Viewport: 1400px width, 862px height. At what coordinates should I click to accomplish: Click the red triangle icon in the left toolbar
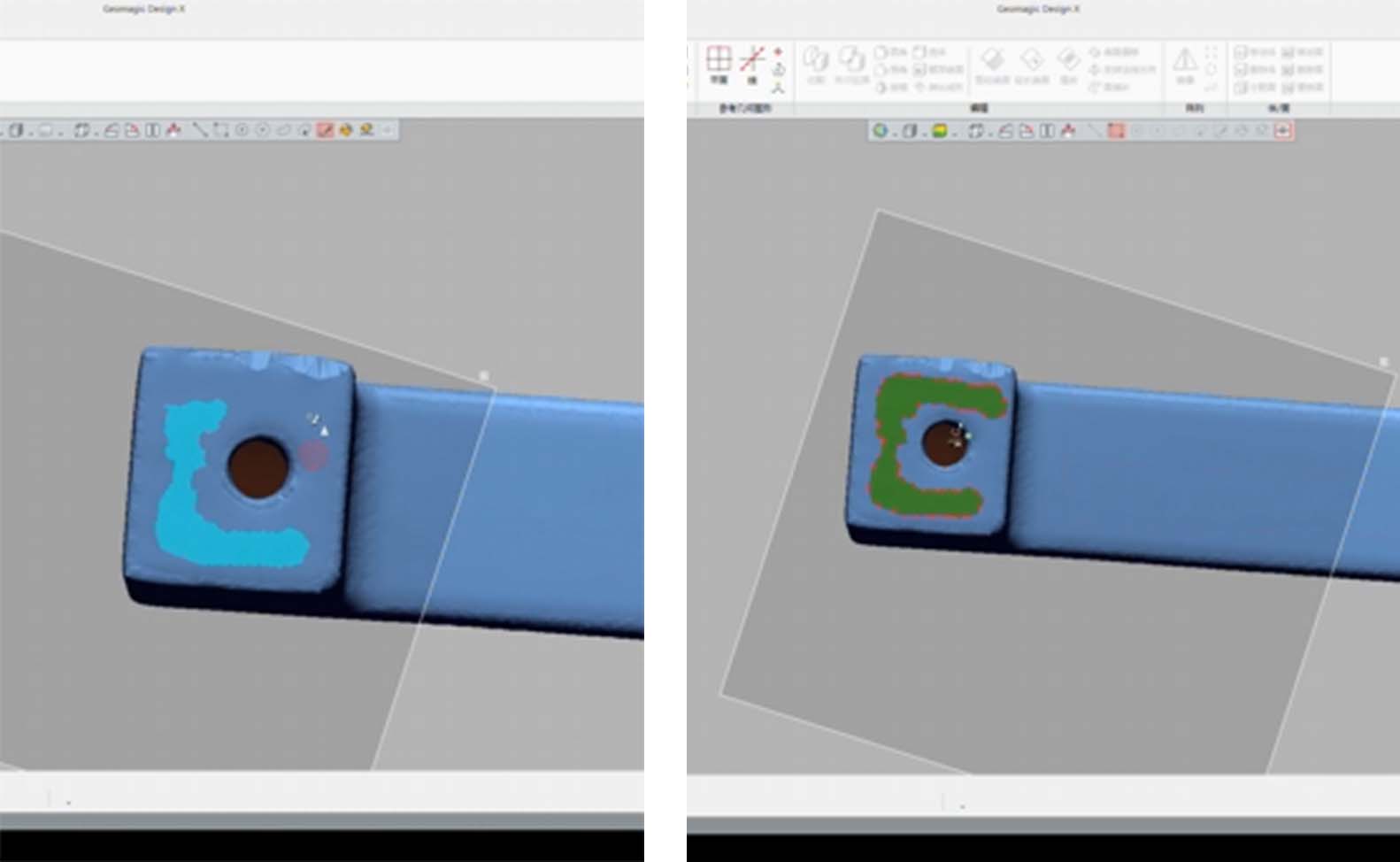[173, 130]
